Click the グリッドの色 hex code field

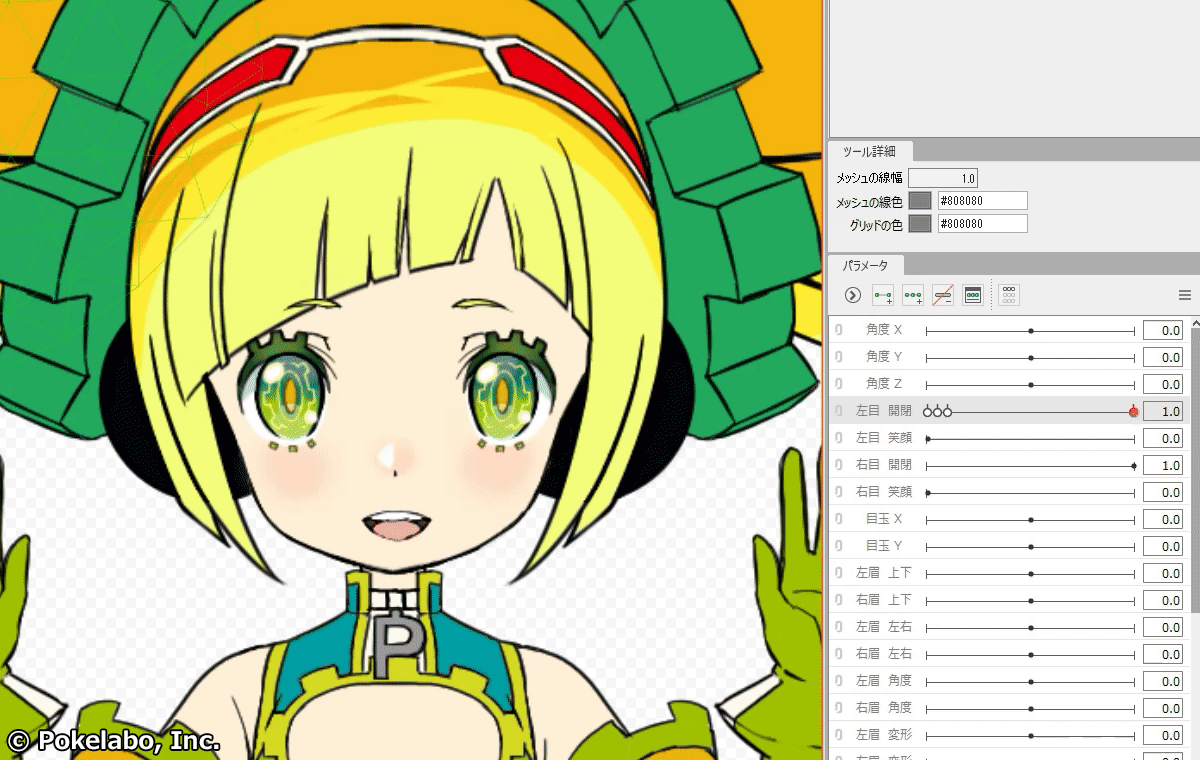coord(982,224)
